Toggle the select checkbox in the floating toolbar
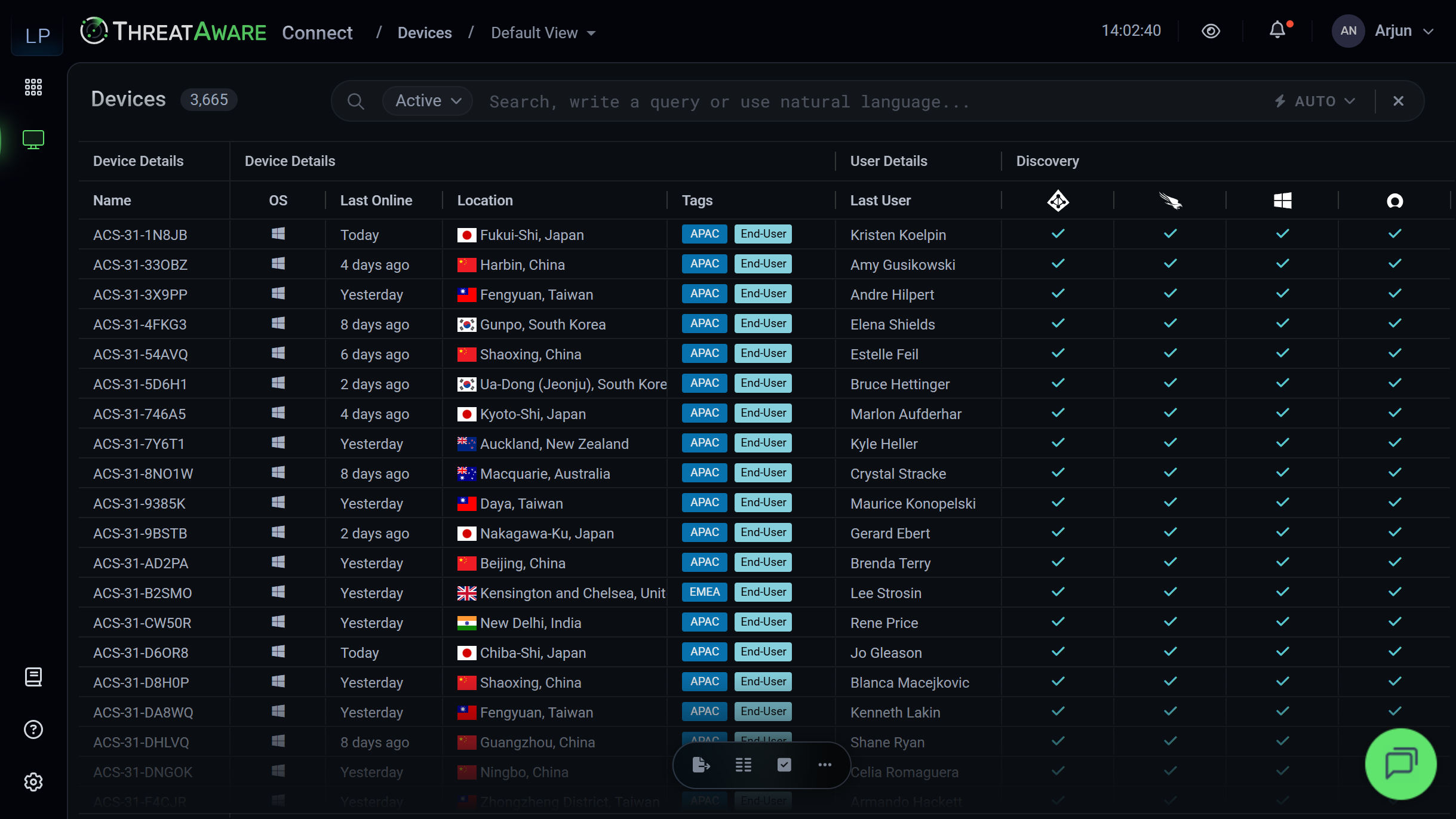Viewport: 1456px width, 819px height. pos(784,765)
